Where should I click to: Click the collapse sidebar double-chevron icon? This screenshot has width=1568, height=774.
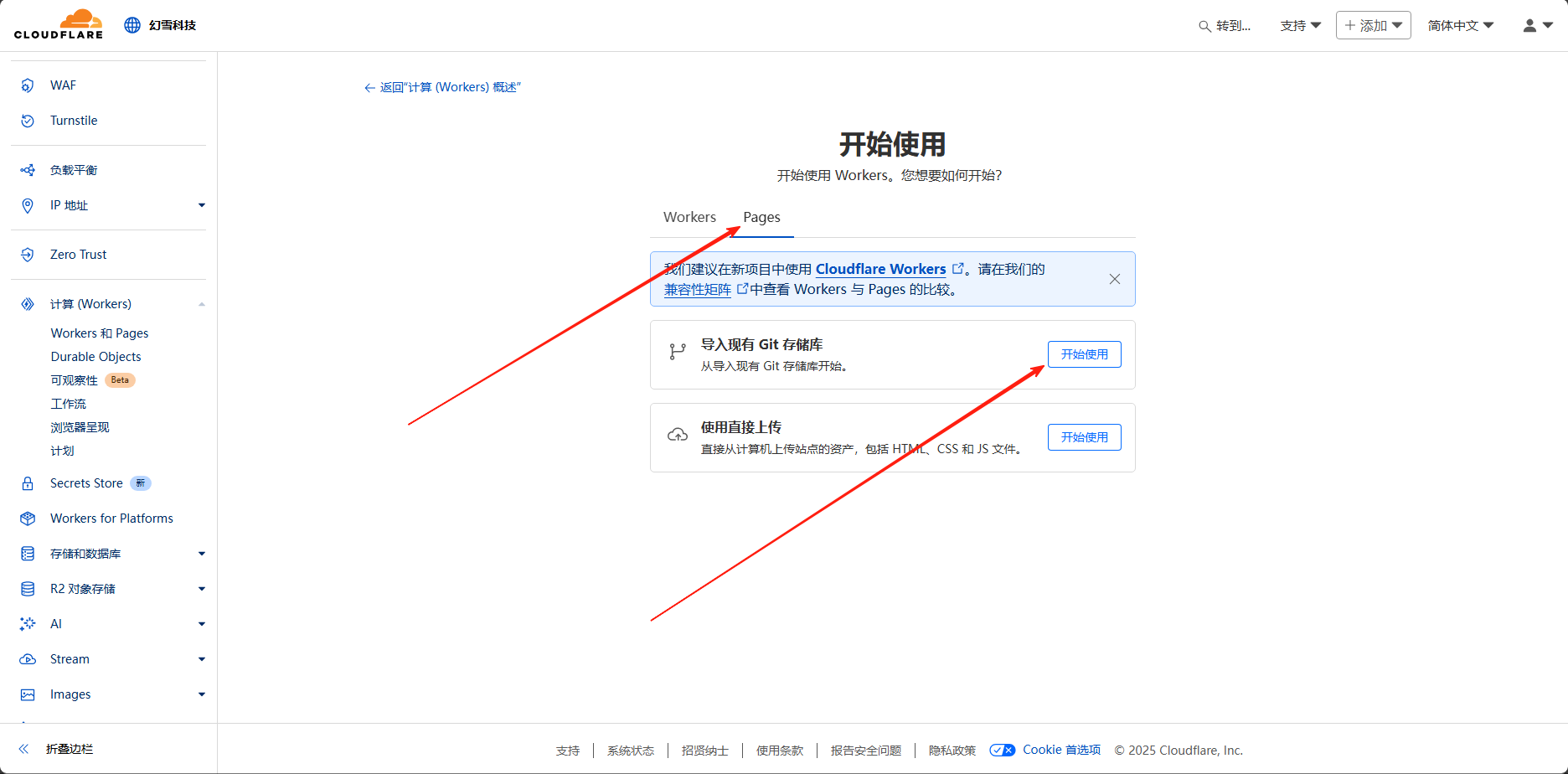click(x=24, y=749)
